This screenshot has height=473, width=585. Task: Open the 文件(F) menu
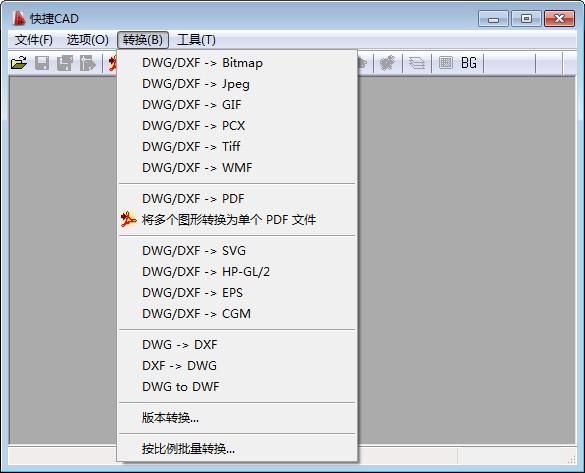(34, 40)
